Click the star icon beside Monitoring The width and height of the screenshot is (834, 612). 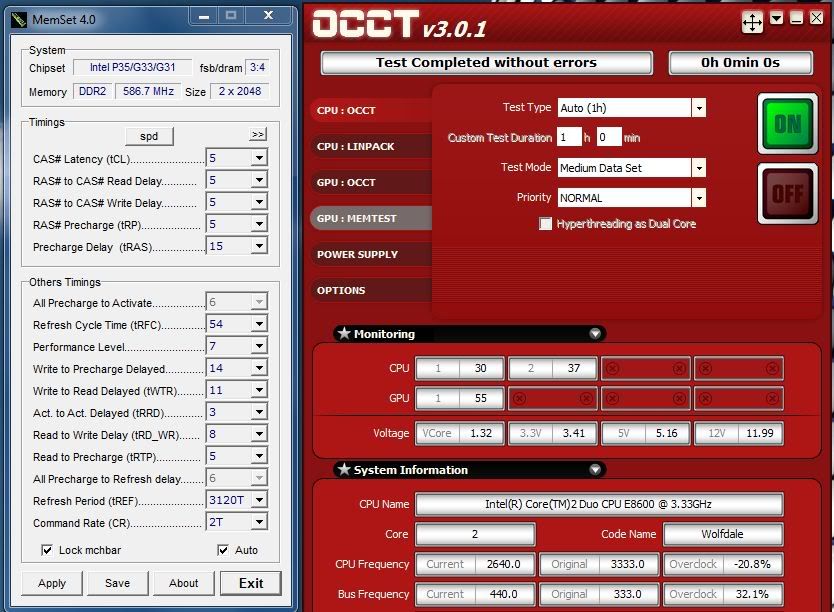click(344, 333)
